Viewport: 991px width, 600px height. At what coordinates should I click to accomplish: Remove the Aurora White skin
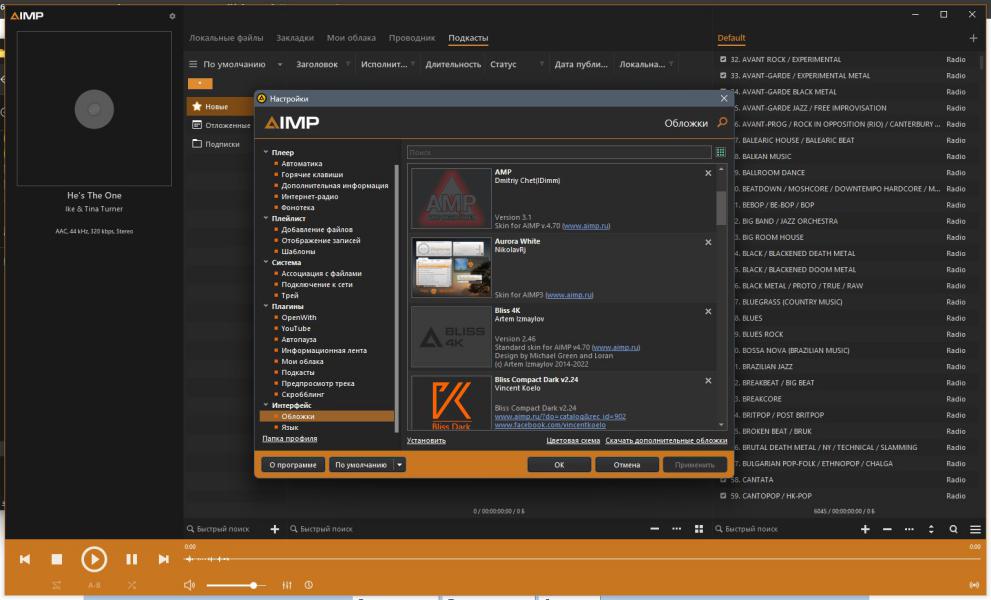pos(708,242)
